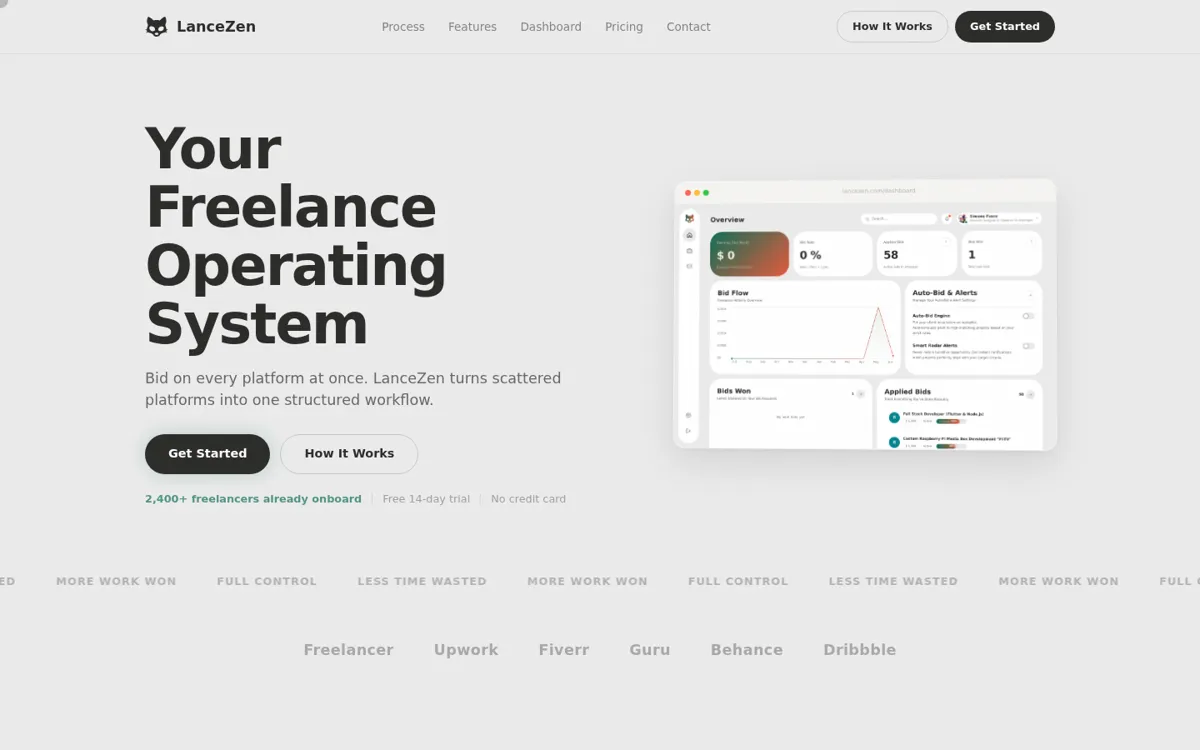
Task: Click the header How It Works button
Action: tap(892, 27)
